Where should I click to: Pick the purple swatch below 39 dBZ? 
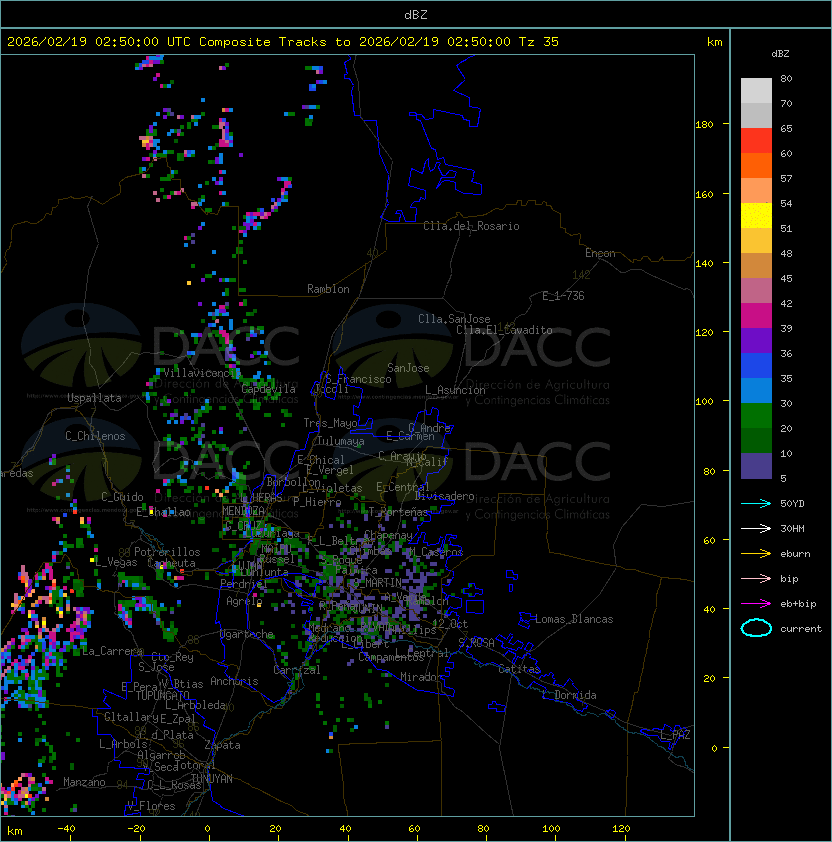pyautogui.click(x=756, y=340)
